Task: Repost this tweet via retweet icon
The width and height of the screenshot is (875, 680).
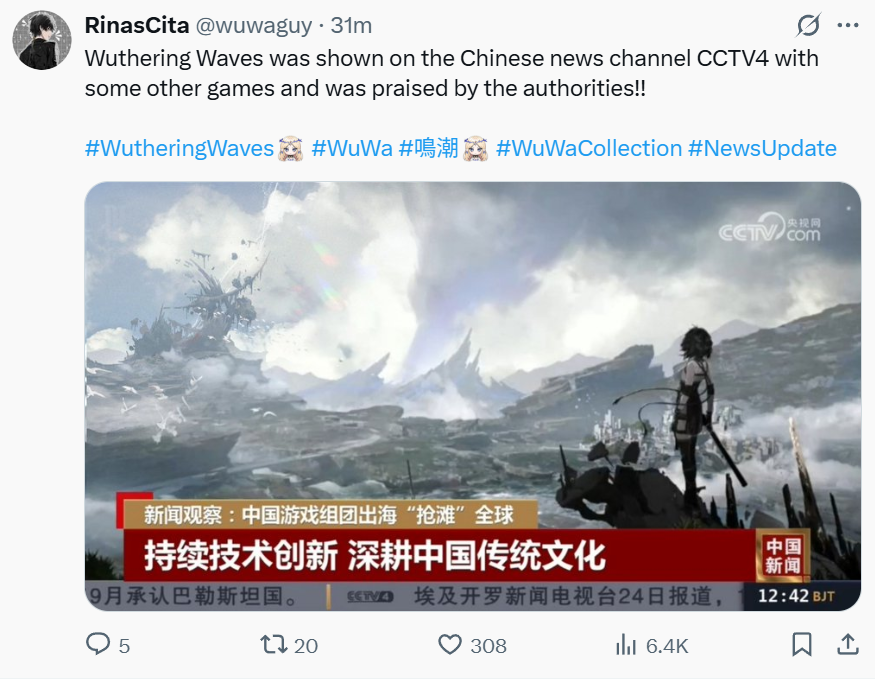Action: point(273,644)
